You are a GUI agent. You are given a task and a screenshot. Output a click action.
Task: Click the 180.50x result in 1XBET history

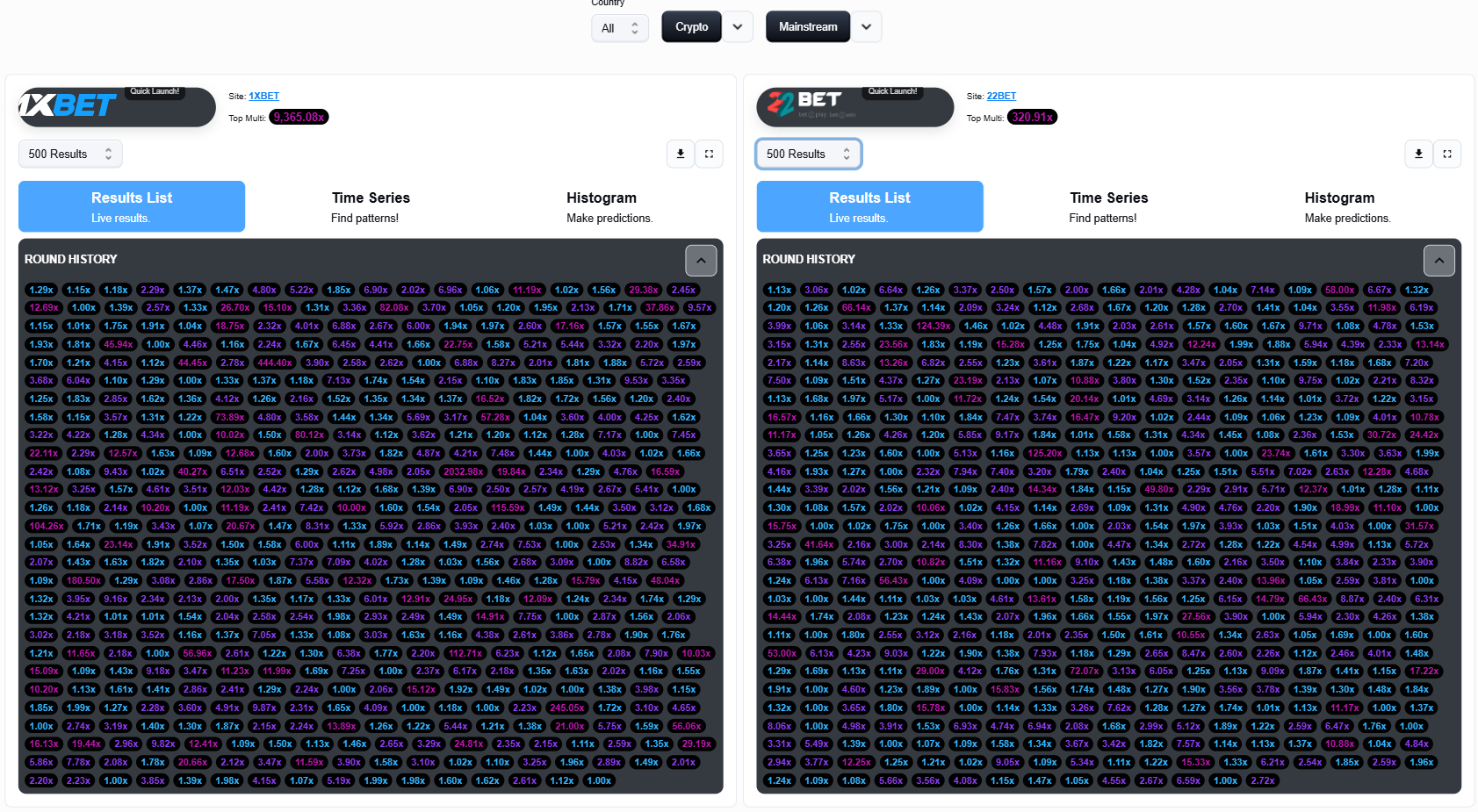point(83,580)
